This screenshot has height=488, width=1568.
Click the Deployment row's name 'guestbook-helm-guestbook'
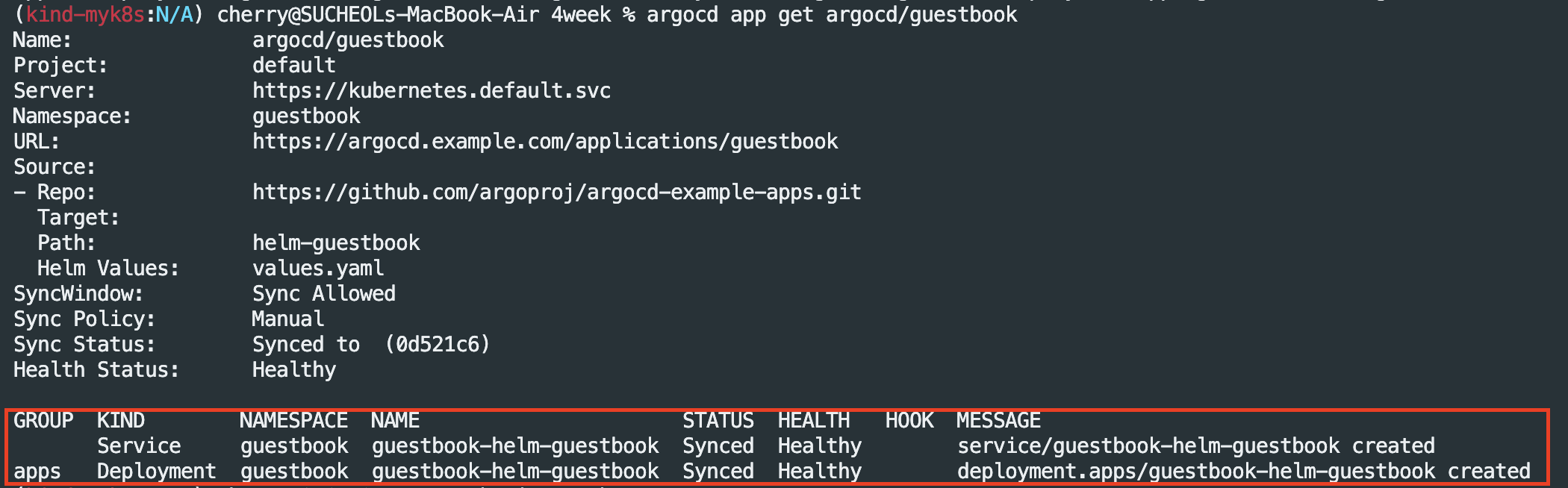[x=515, y=472]
